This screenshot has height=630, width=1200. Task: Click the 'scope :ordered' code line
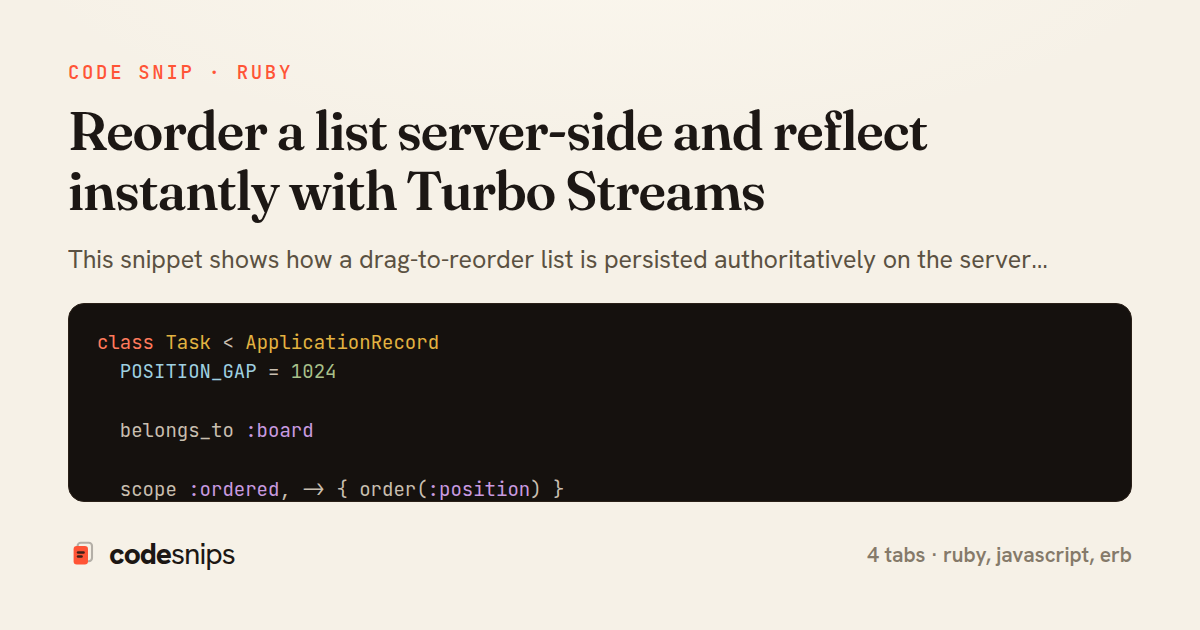(342, 489)
